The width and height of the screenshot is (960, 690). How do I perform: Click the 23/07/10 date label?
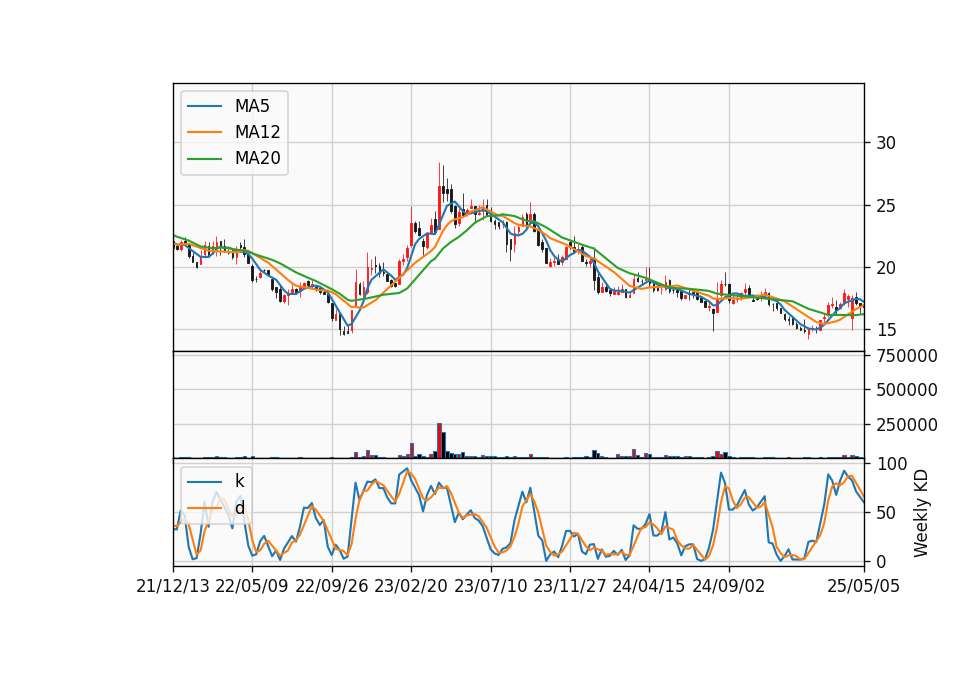(x=490, y=587)
